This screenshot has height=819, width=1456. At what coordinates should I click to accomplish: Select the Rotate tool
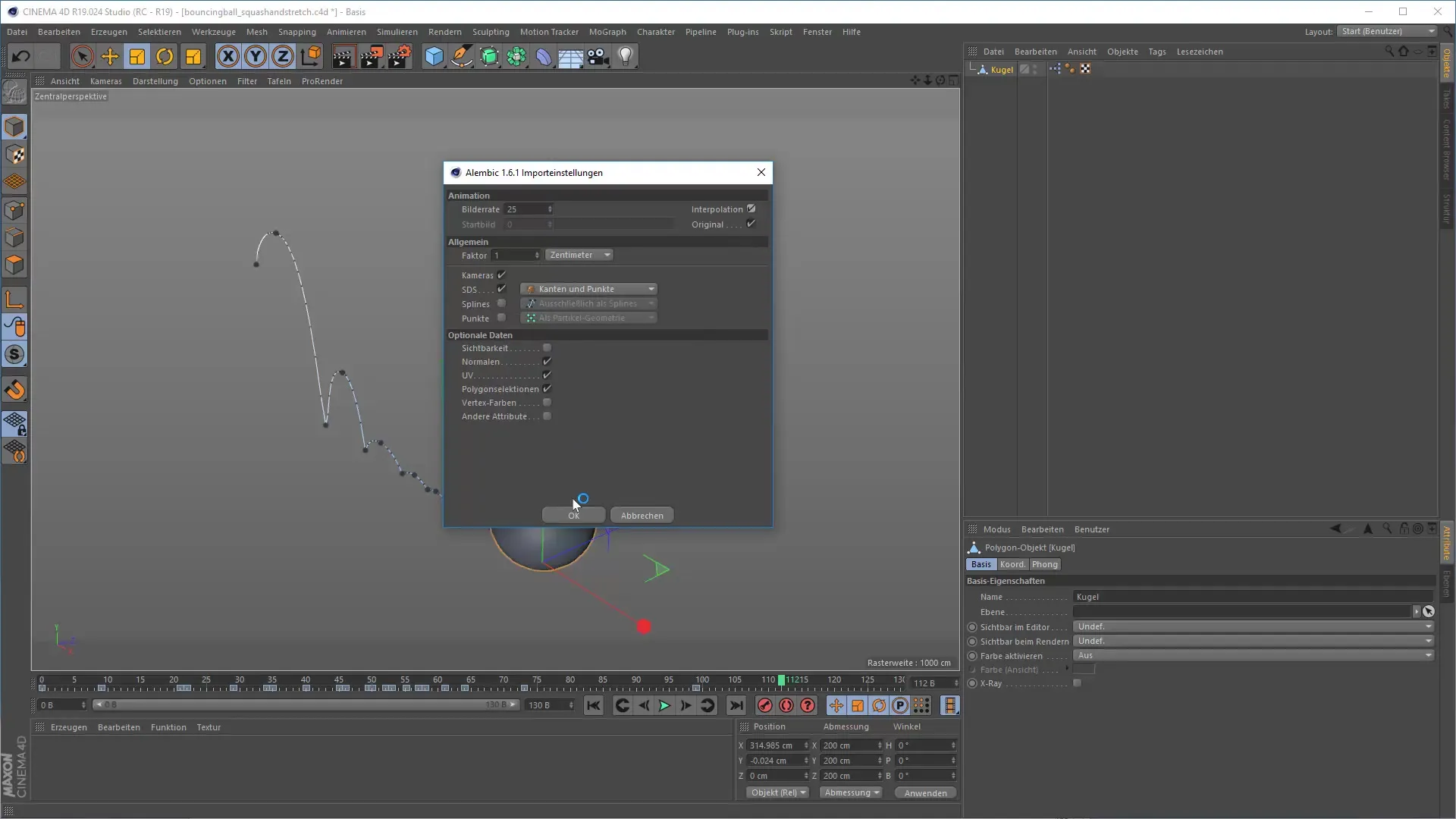coord(165,56)
